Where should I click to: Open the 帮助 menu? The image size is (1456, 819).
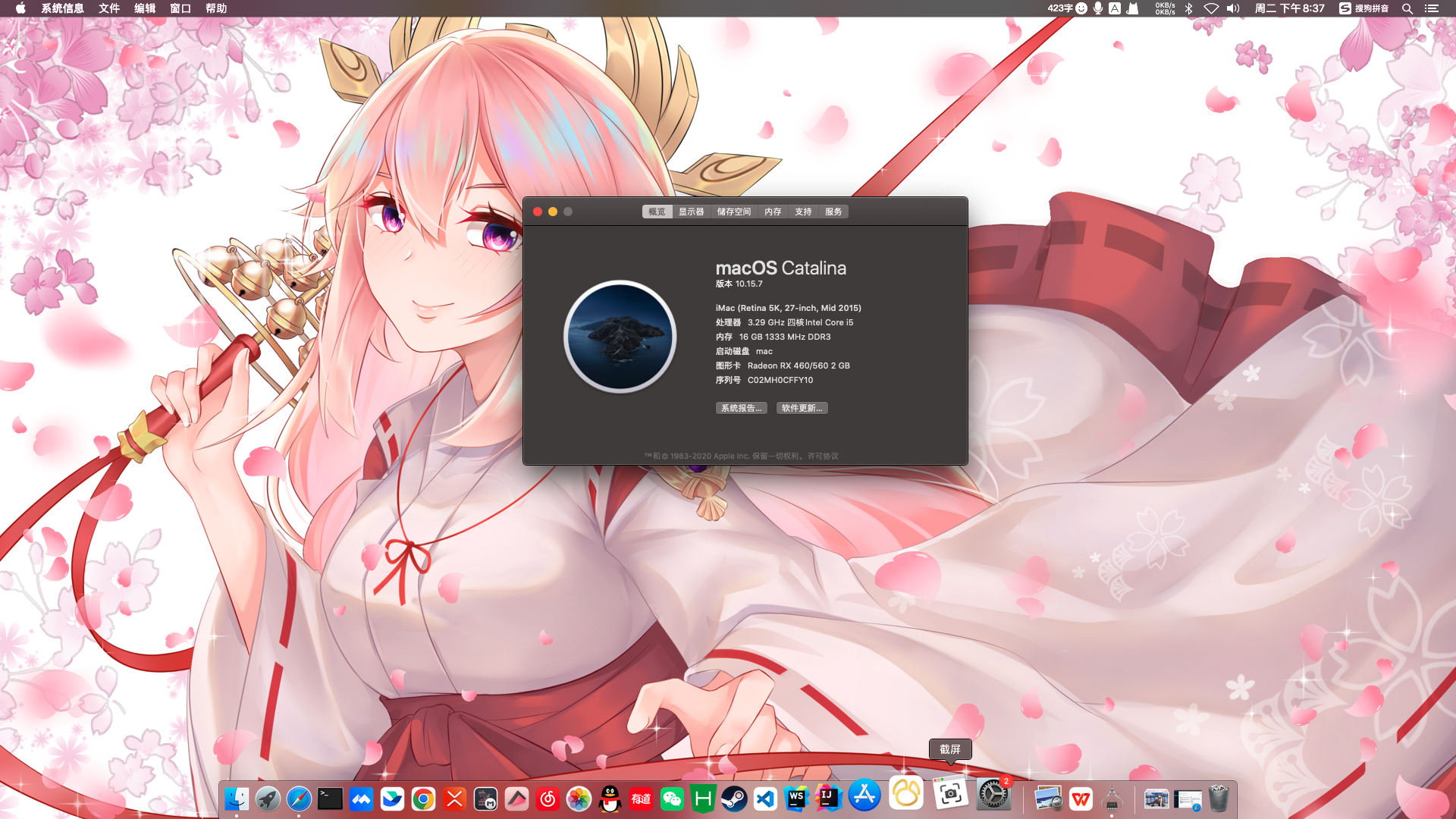[x=216, y=8]
